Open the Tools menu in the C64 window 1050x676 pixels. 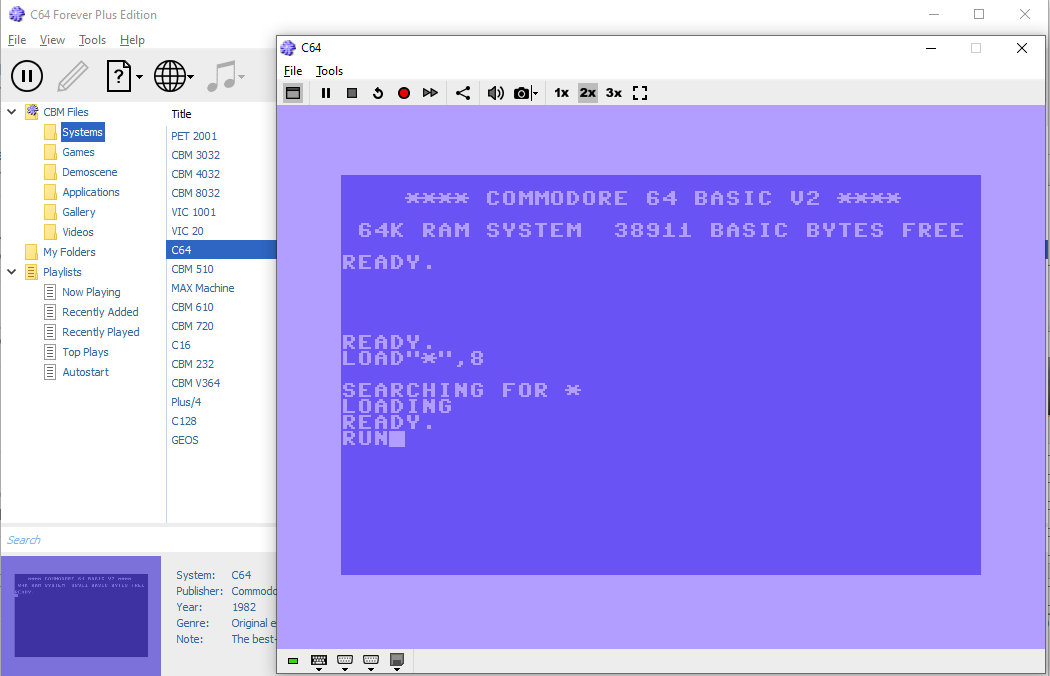pos(329,71)
